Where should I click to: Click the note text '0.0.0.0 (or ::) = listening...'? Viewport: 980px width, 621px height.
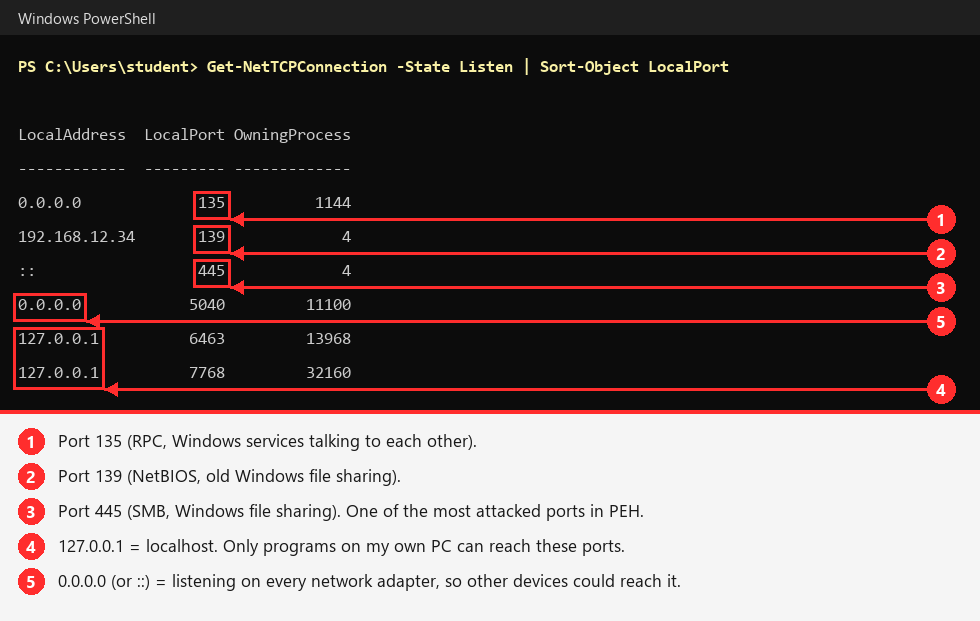click(369, 582)
